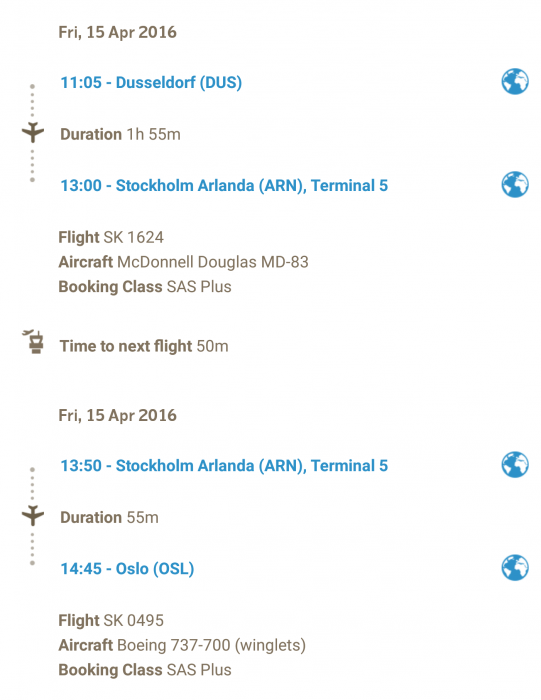
Task: Click the globe icon next to Oslo (OSL)
Action: pos(515,567)
